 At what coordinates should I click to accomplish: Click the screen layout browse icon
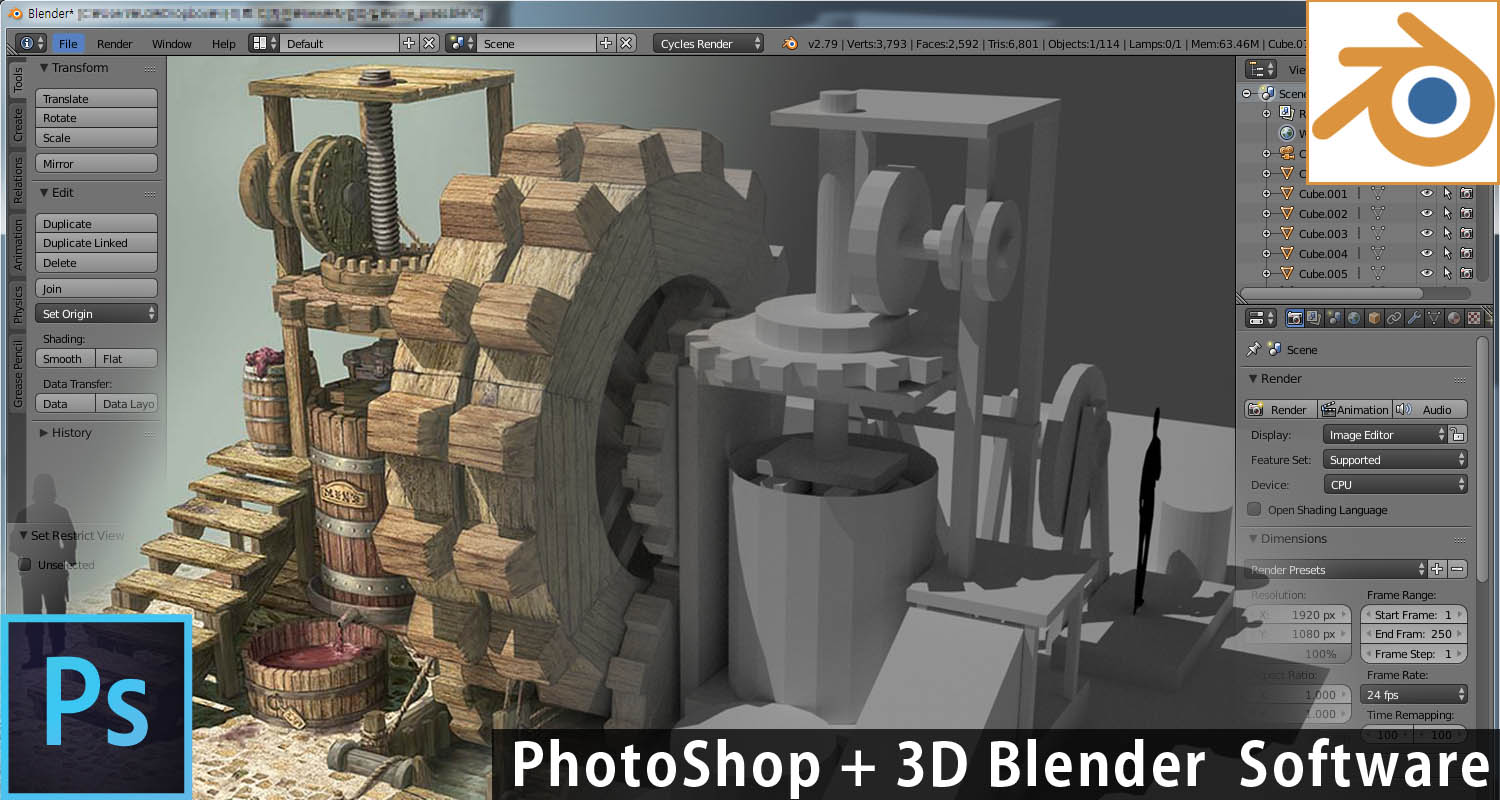[264, 44]
